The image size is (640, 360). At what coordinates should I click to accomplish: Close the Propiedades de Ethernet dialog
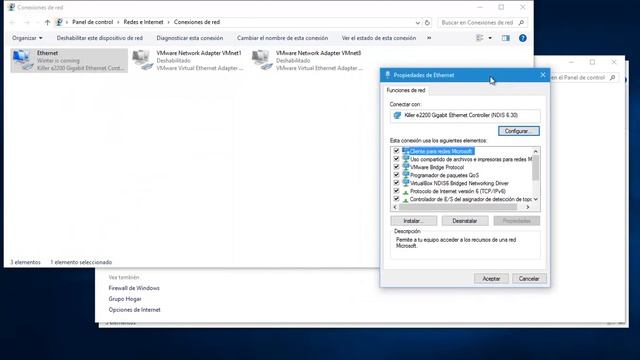(543, 75)
